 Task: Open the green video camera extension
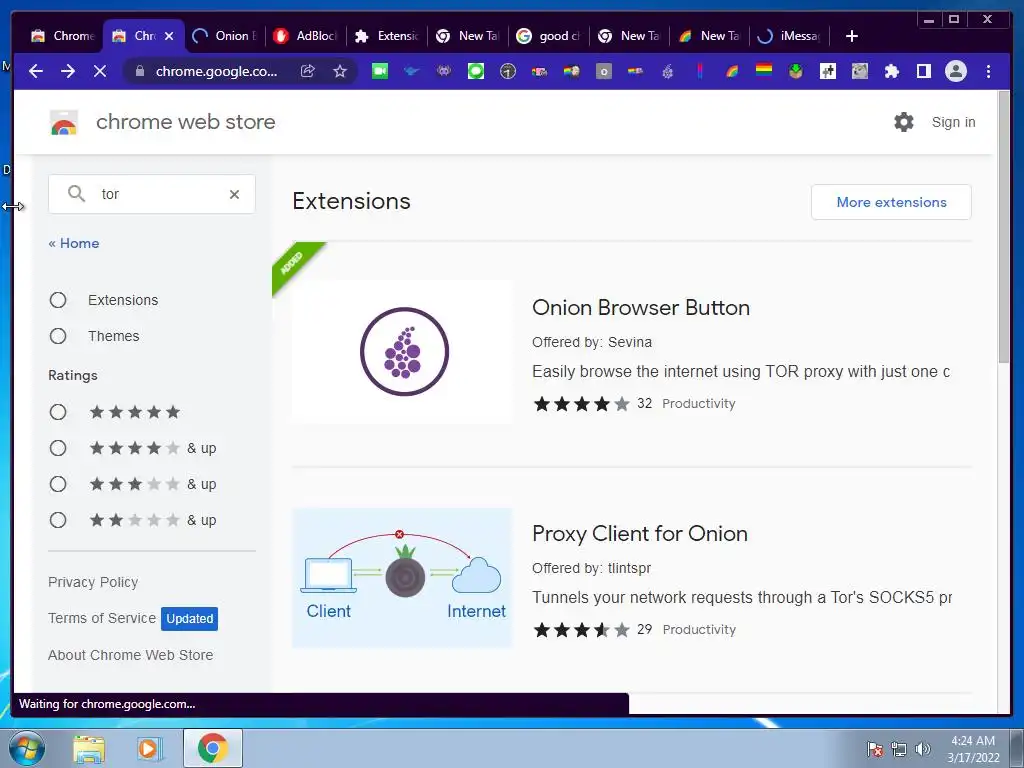point(379,71)
